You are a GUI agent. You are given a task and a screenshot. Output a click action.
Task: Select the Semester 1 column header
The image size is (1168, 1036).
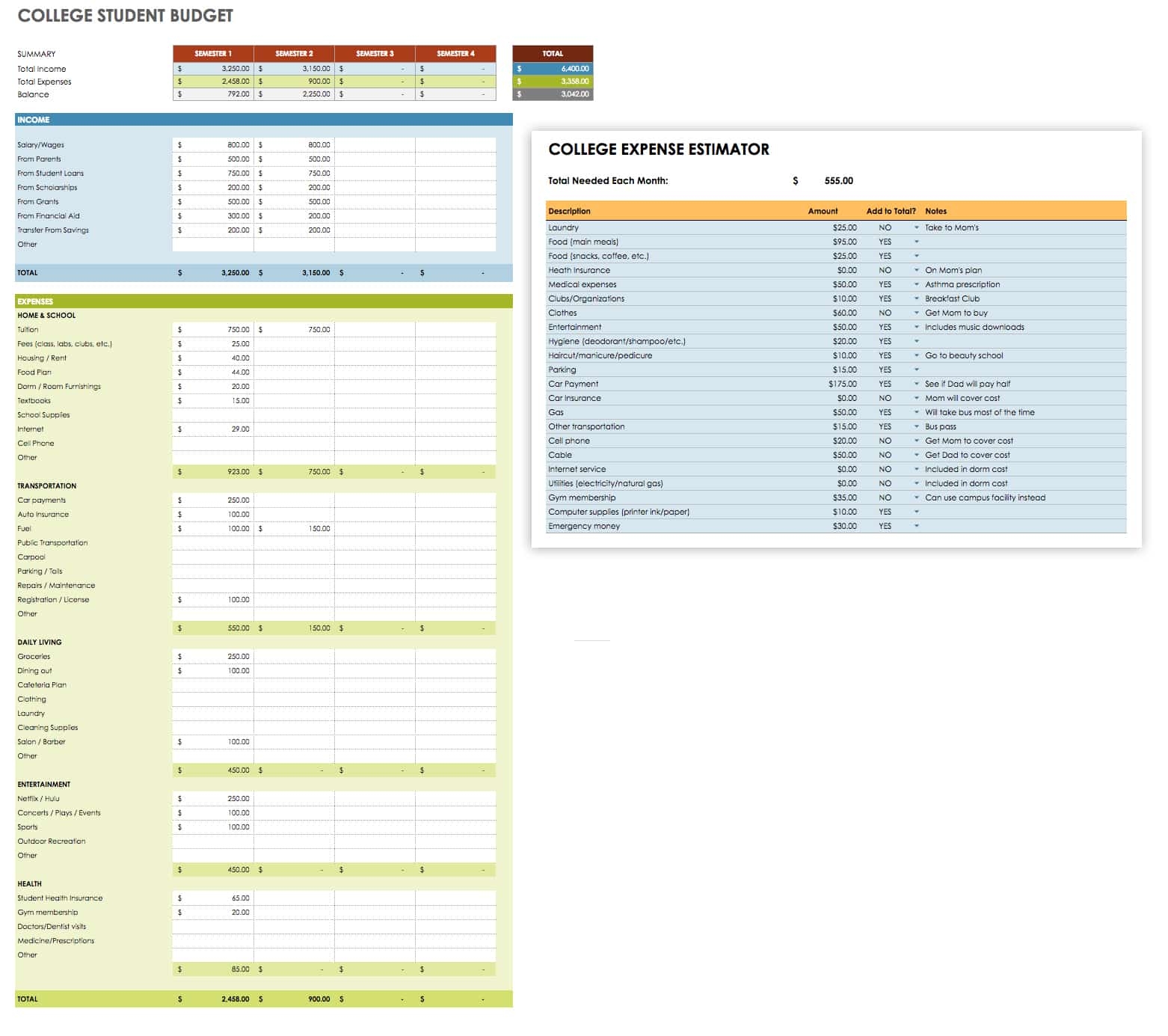pyautogui.click(x=213, y=54)
